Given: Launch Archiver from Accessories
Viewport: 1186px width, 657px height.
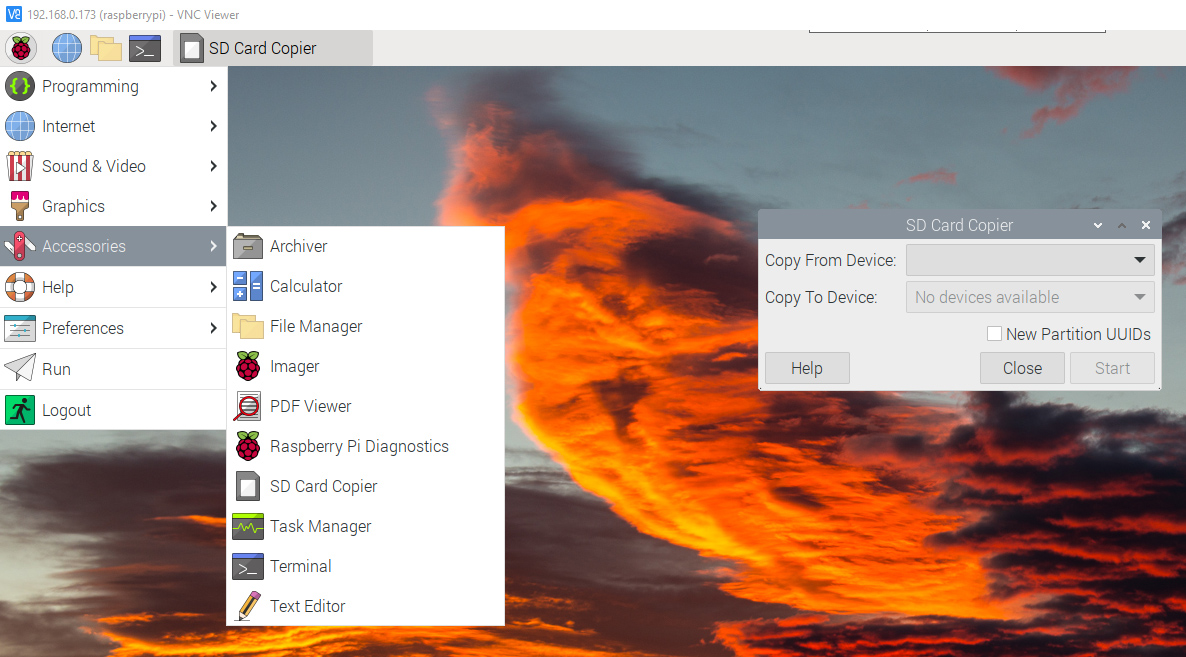Looking at the screenshot, I should coord(365,246).
